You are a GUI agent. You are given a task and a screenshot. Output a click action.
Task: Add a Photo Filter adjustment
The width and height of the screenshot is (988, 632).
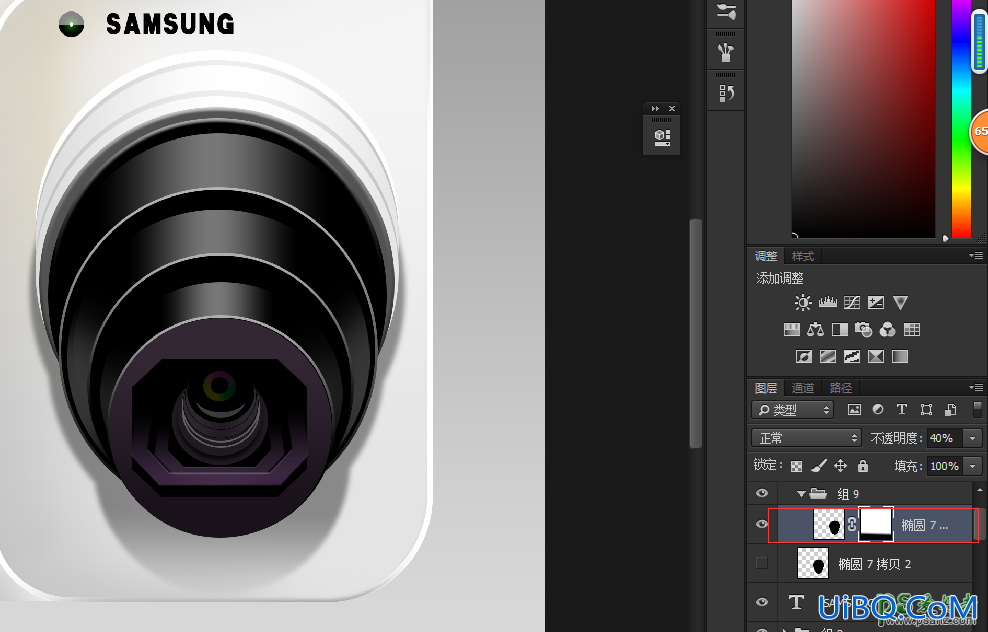tap(863, 330)
